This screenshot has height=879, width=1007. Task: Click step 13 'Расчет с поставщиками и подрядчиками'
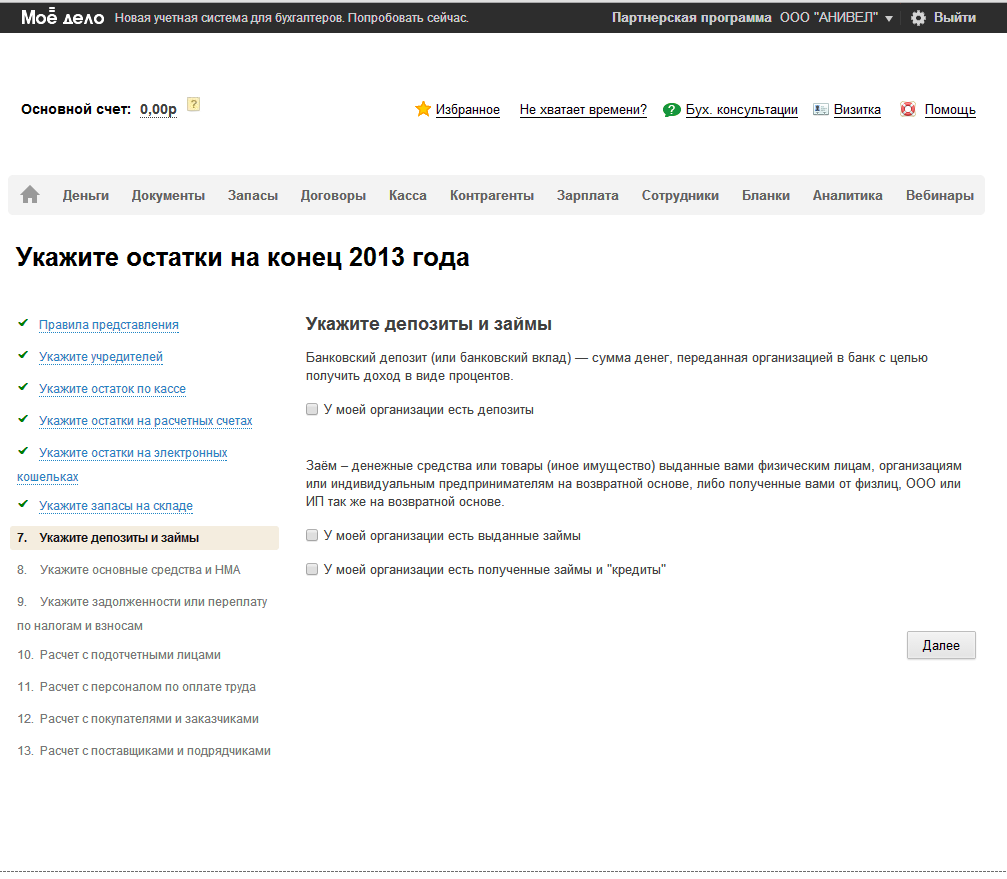pyautogui.click(x=155, y=751)
